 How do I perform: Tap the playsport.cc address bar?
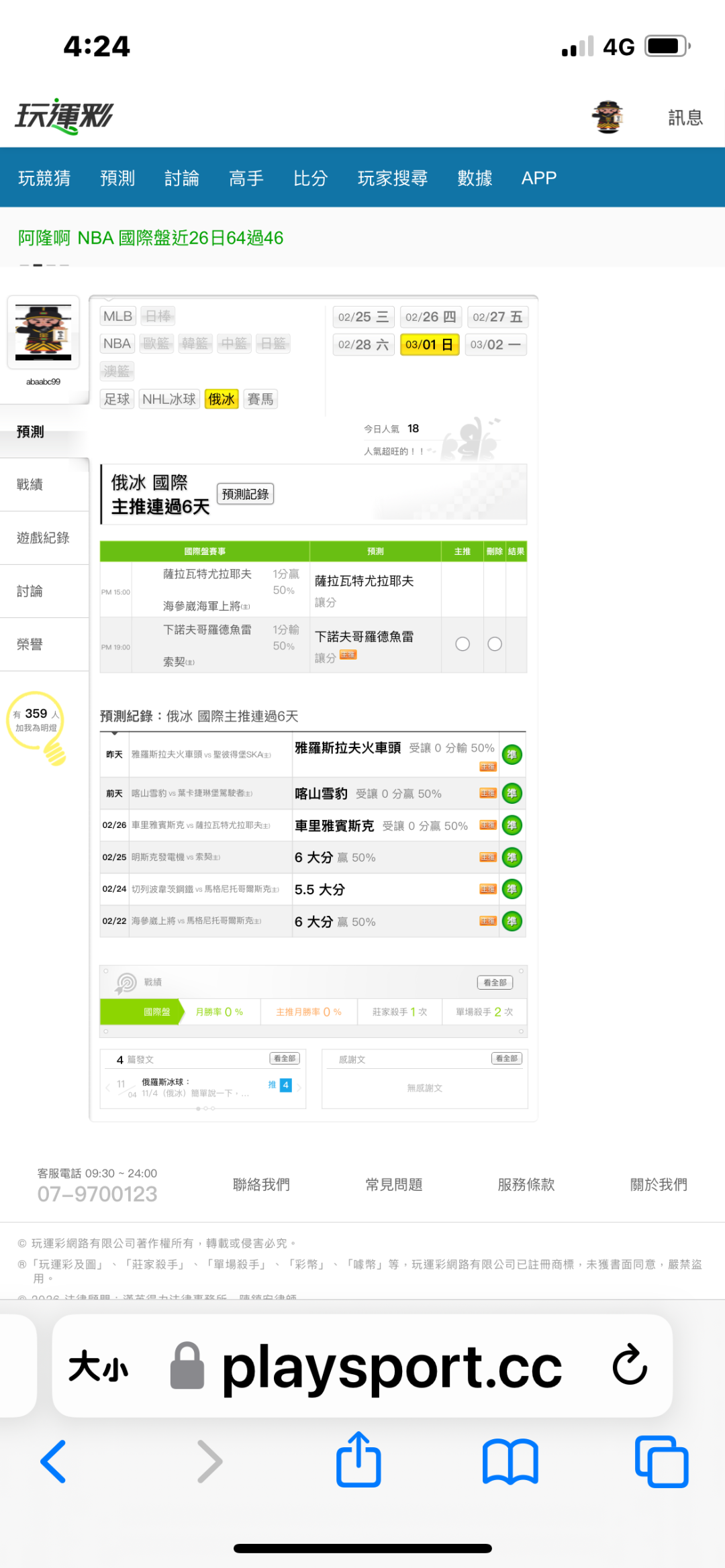[392, 1366]
